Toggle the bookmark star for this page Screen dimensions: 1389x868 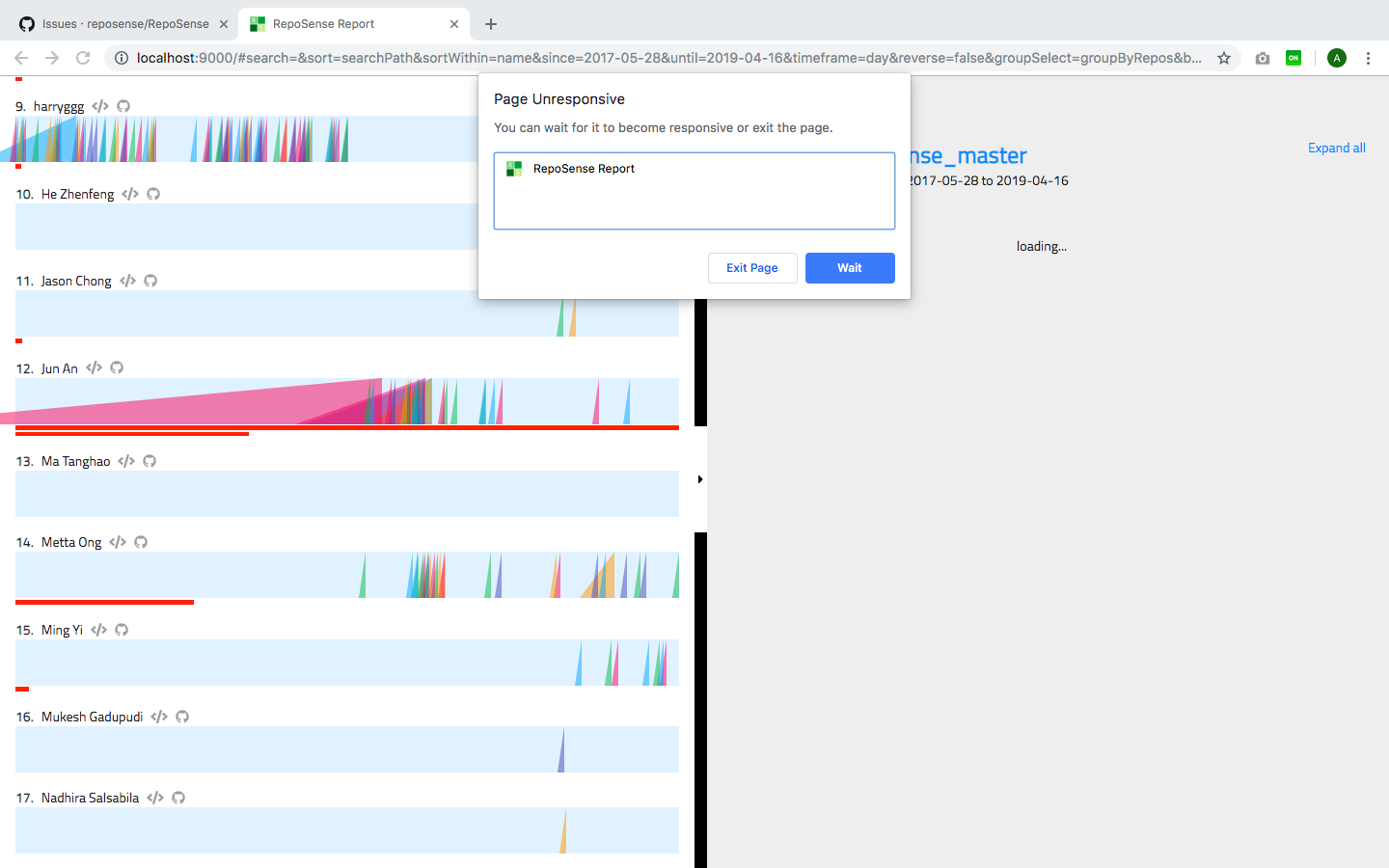(x=1223, y=58)
